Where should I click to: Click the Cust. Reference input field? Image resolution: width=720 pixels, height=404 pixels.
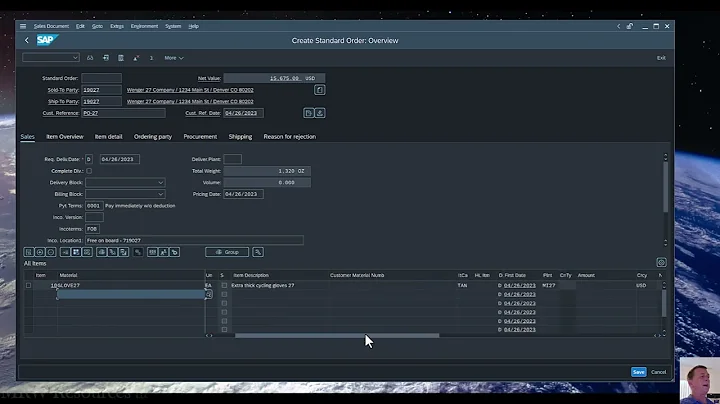124,113
